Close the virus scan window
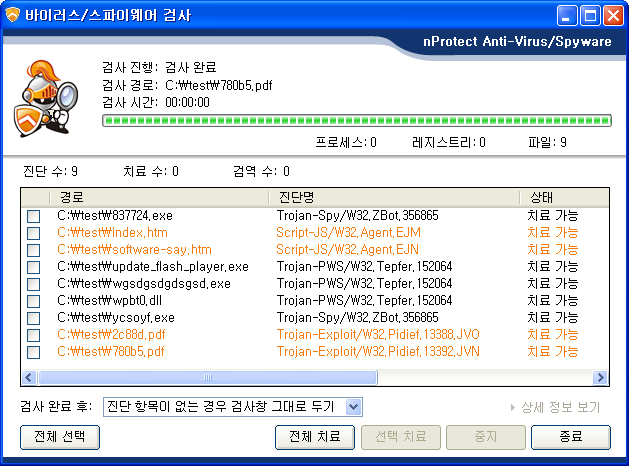Viewport: 629px width, 466px height. pyautogui.click(x=614, y=16)
